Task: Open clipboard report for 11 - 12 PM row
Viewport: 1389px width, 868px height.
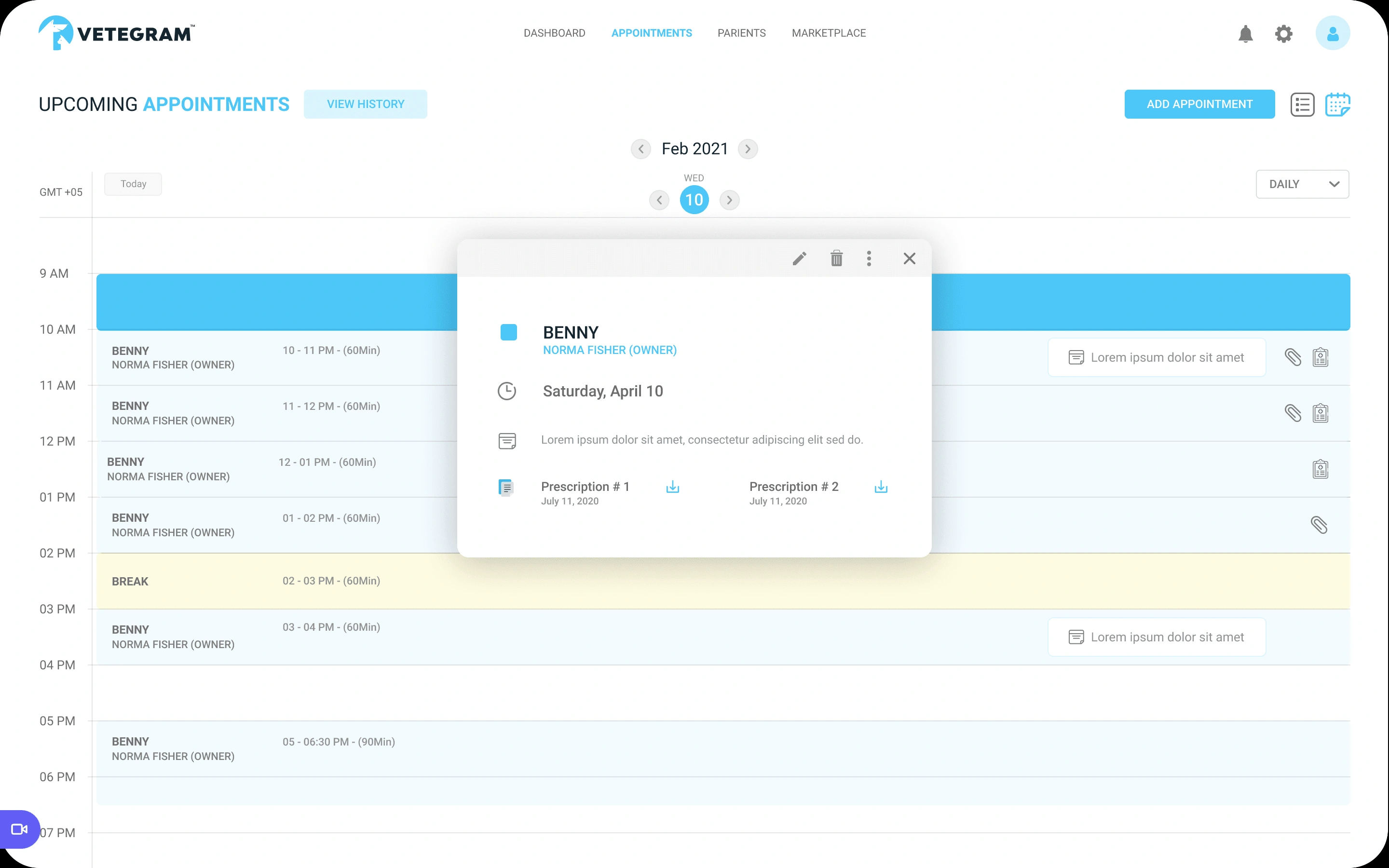Action: pos(1320,413)
